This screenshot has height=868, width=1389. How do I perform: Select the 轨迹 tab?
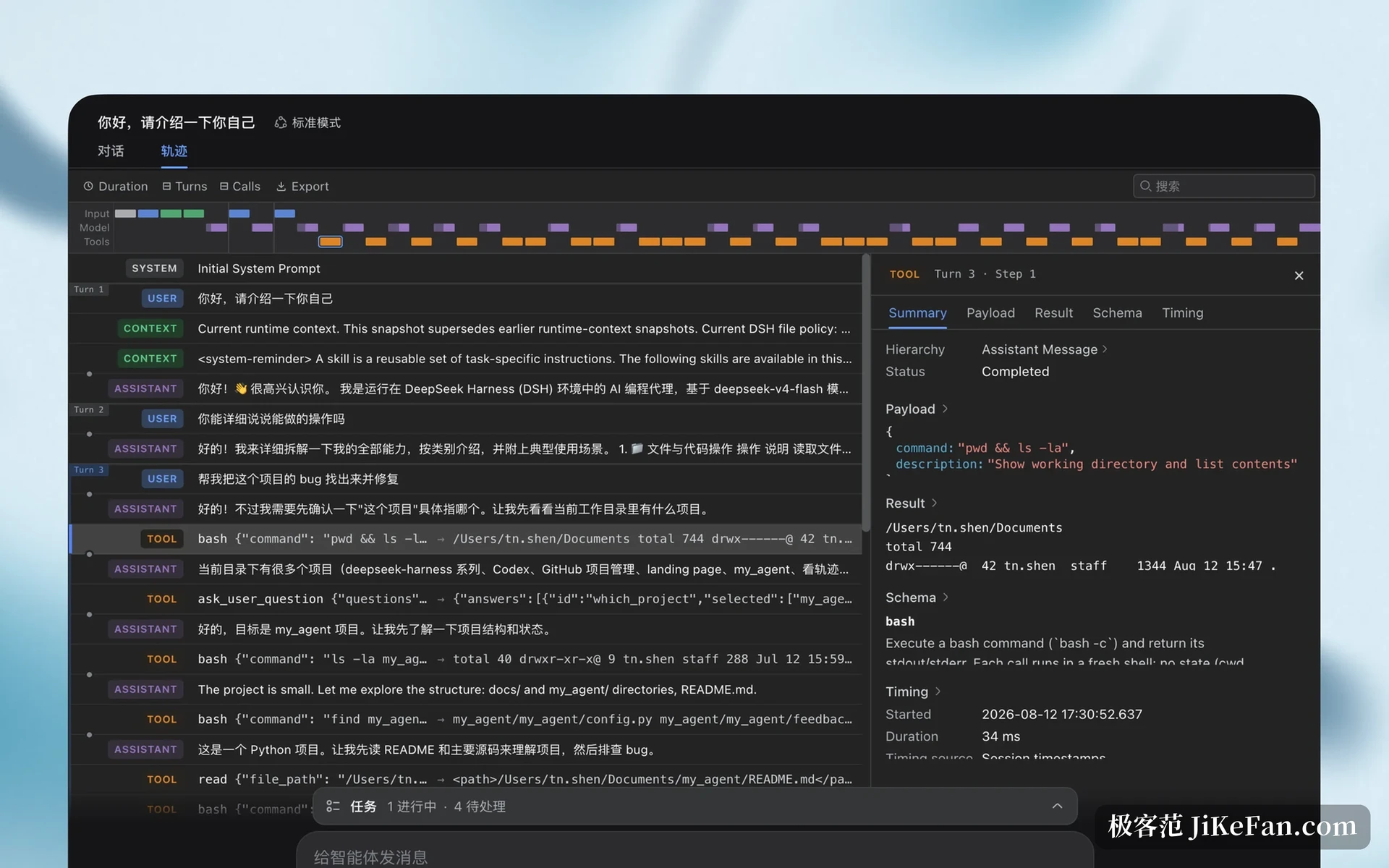[174, 150]
